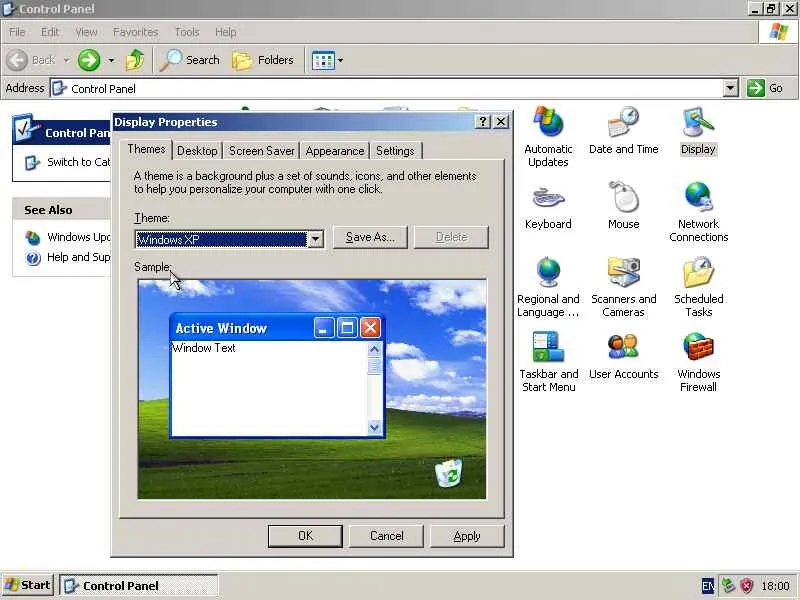Click the Views toolbar icon
Image resolution: width=800 pixels, height=600 pixels.
point(323,60)
